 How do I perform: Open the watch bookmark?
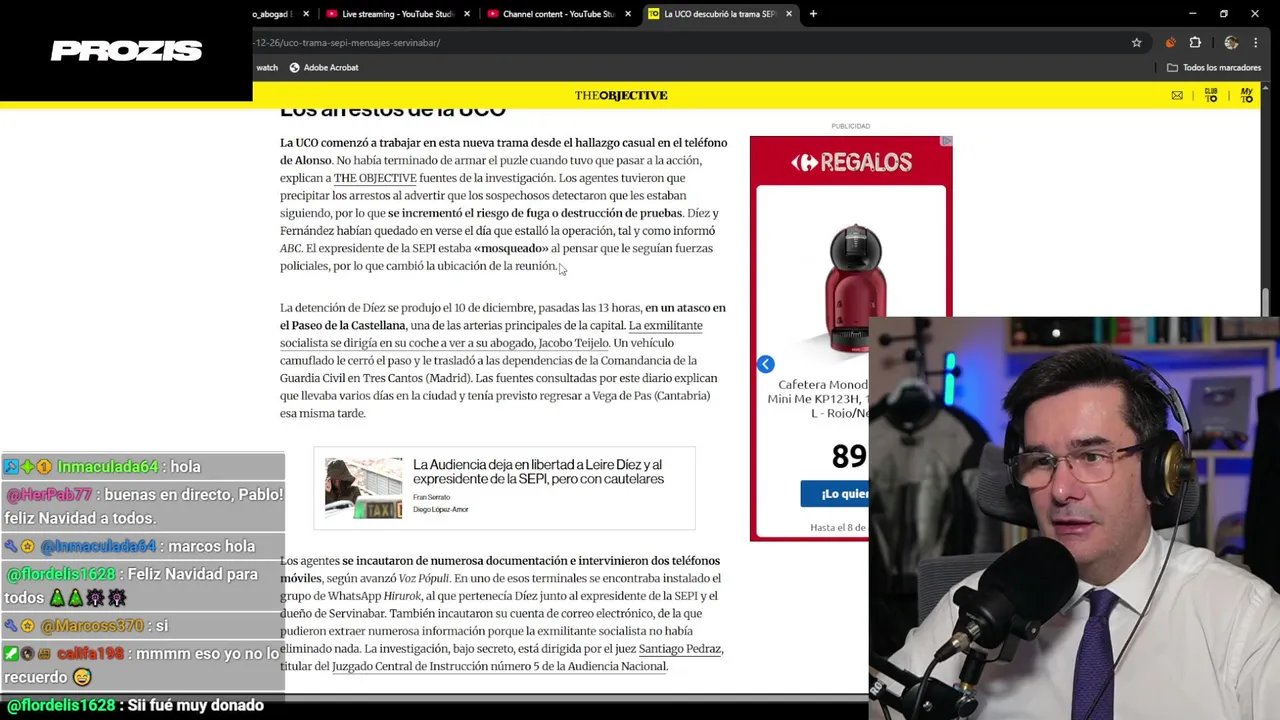pos(267,68)
